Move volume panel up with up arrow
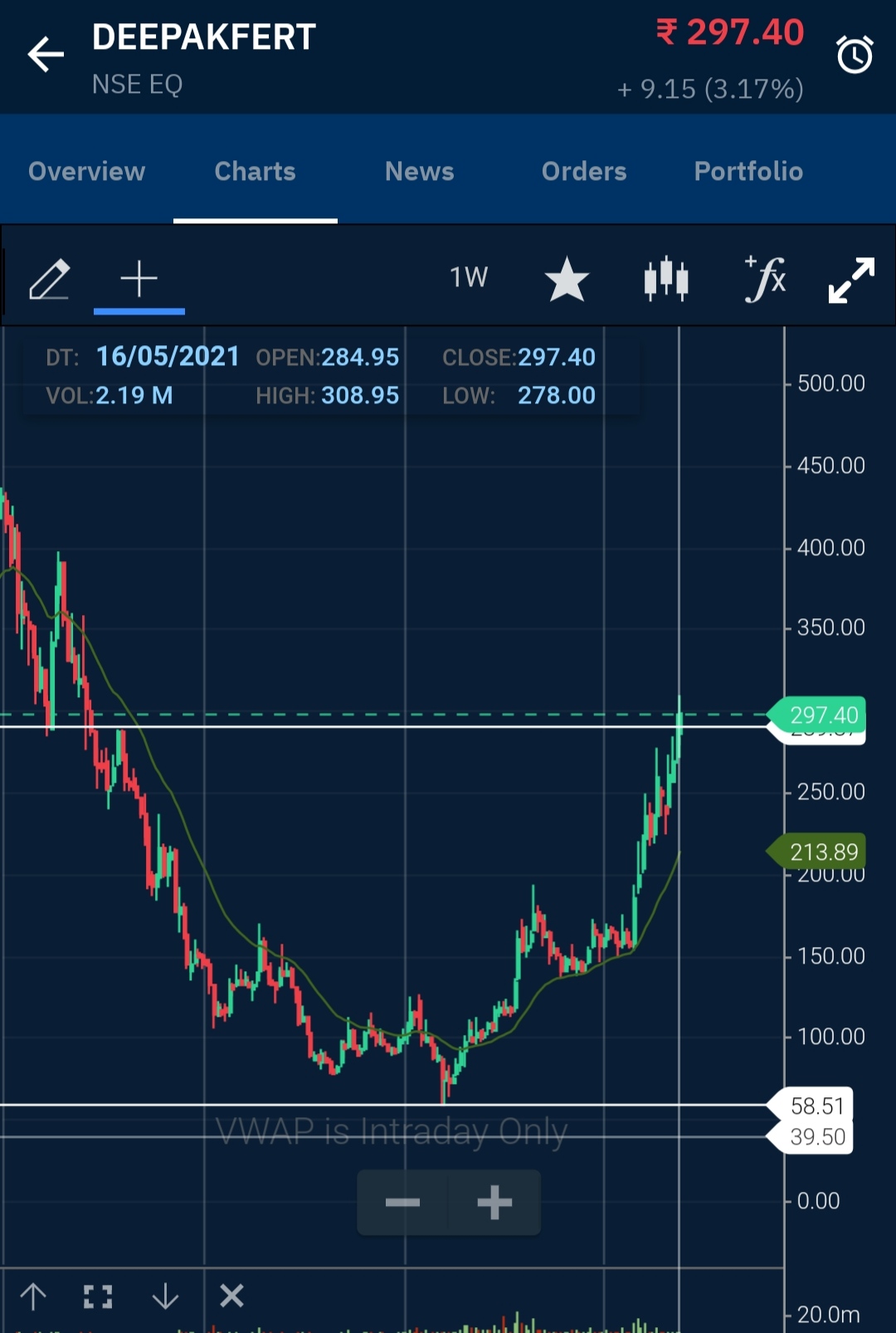 (33, 1296)
